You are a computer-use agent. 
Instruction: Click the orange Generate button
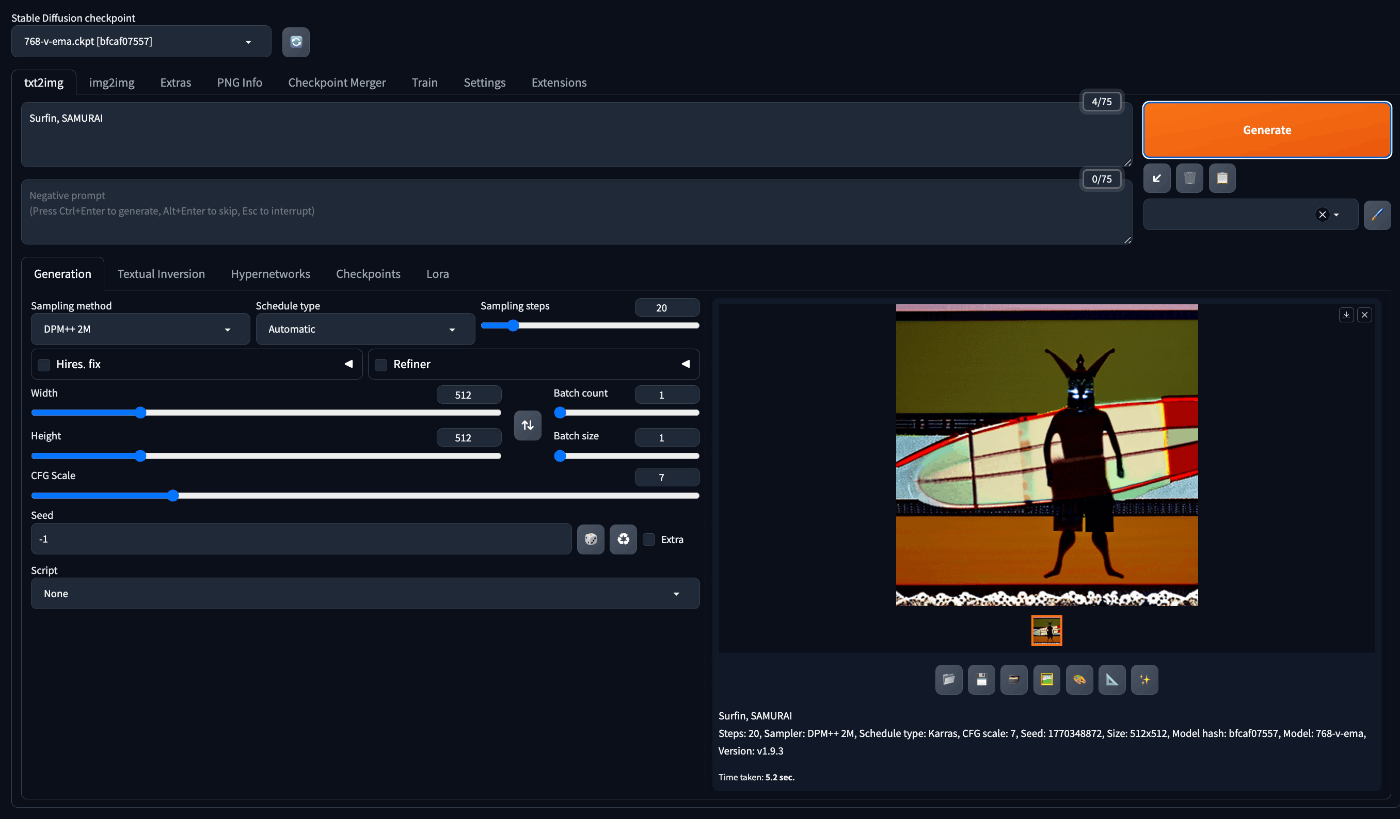point(1267,130)
